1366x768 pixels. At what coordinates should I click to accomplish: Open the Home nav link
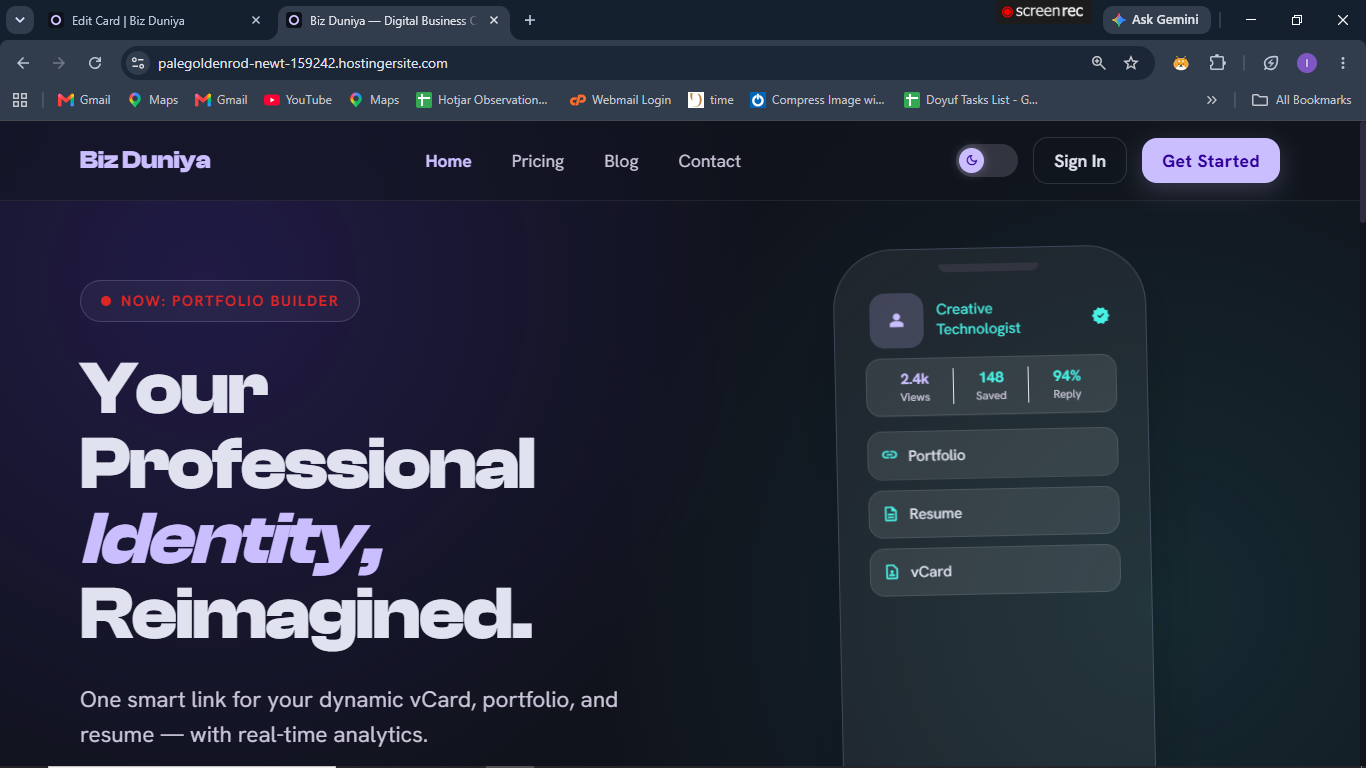448,161
